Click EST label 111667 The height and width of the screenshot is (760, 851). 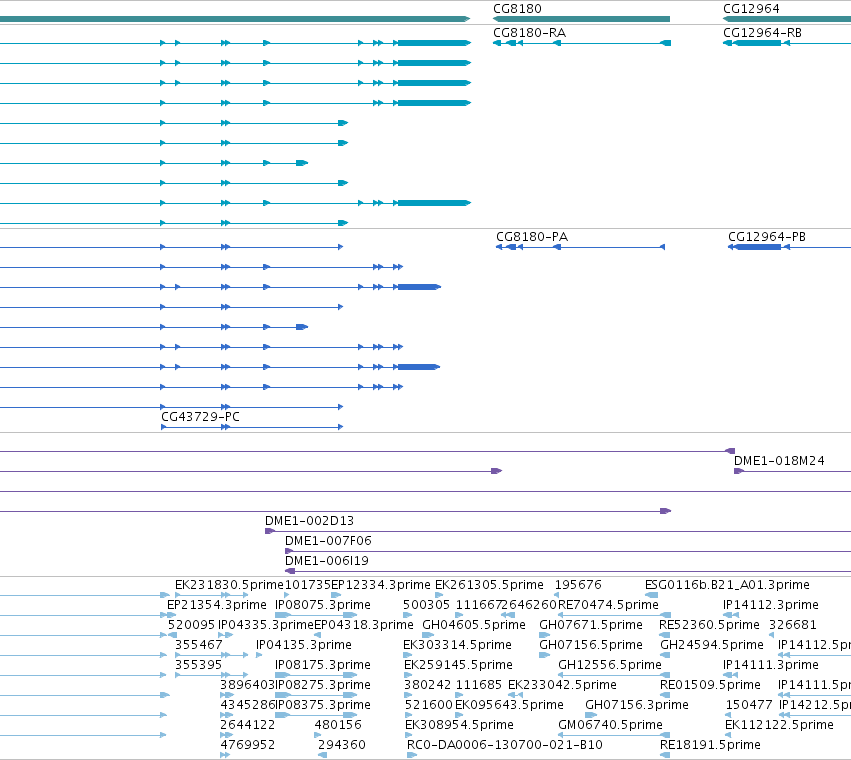point(478,605)
